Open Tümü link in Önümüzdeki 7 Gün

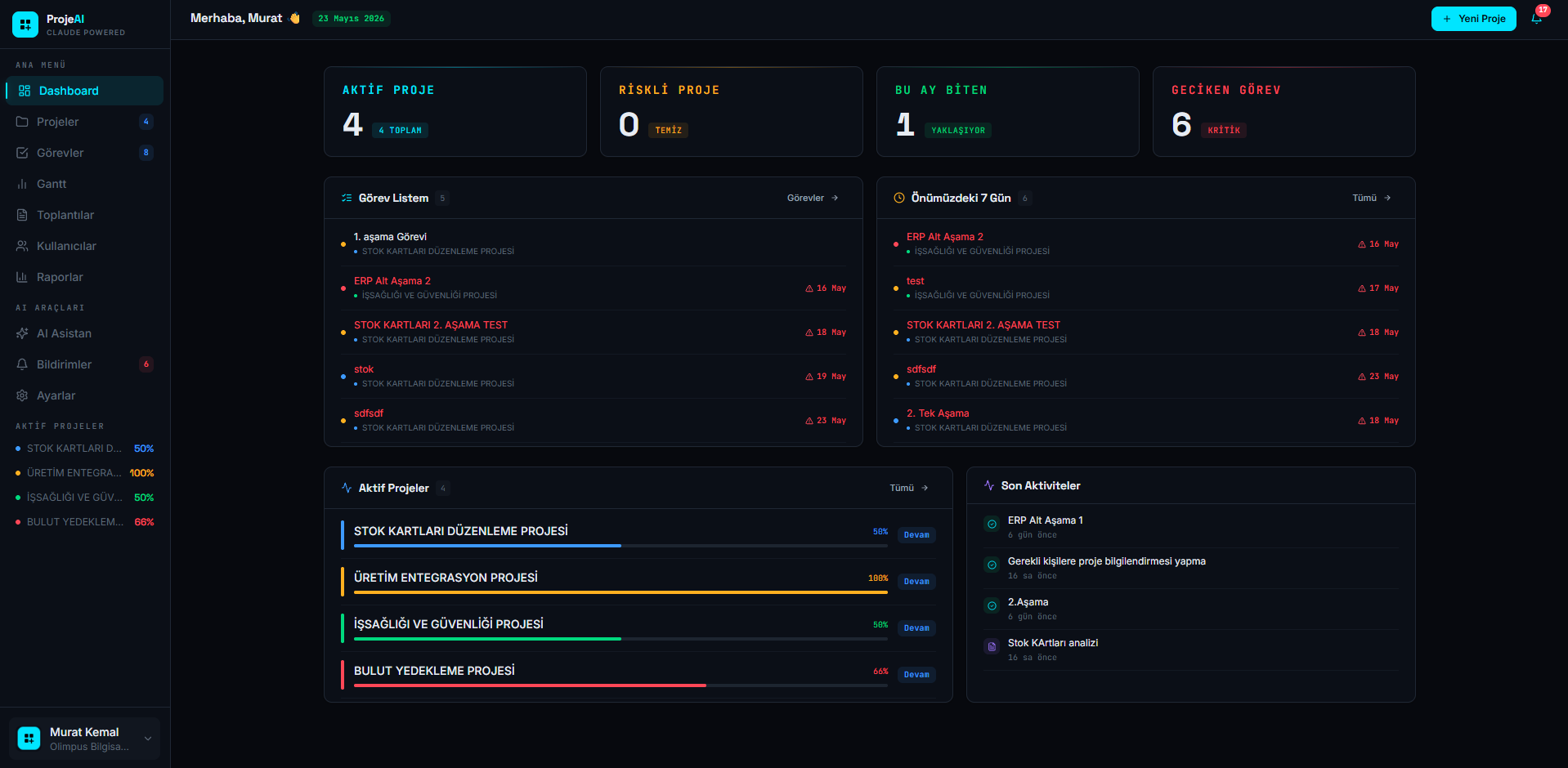point(1372,198)
